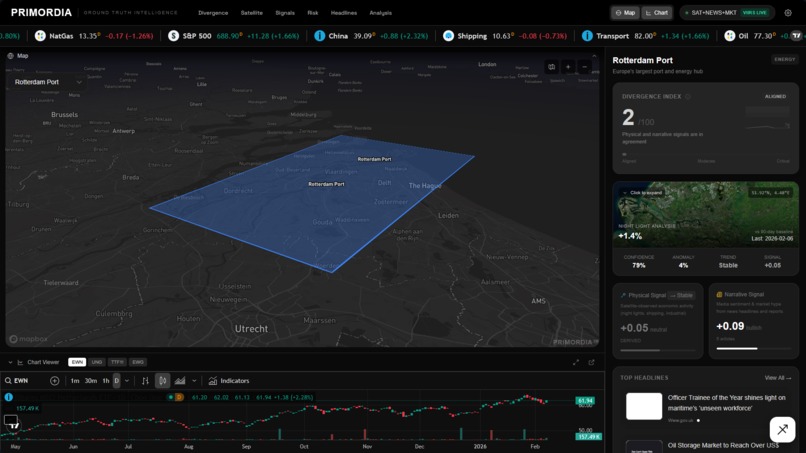Open the Analysis menu
The height and width of the screenshot is (453, 806).
tap(380, 13)
